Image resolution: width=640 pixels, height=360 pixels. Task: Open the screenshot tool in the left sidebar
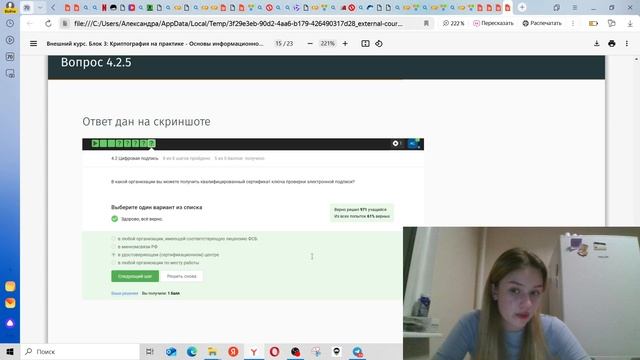pyautogui.click(x=10, y=73)
